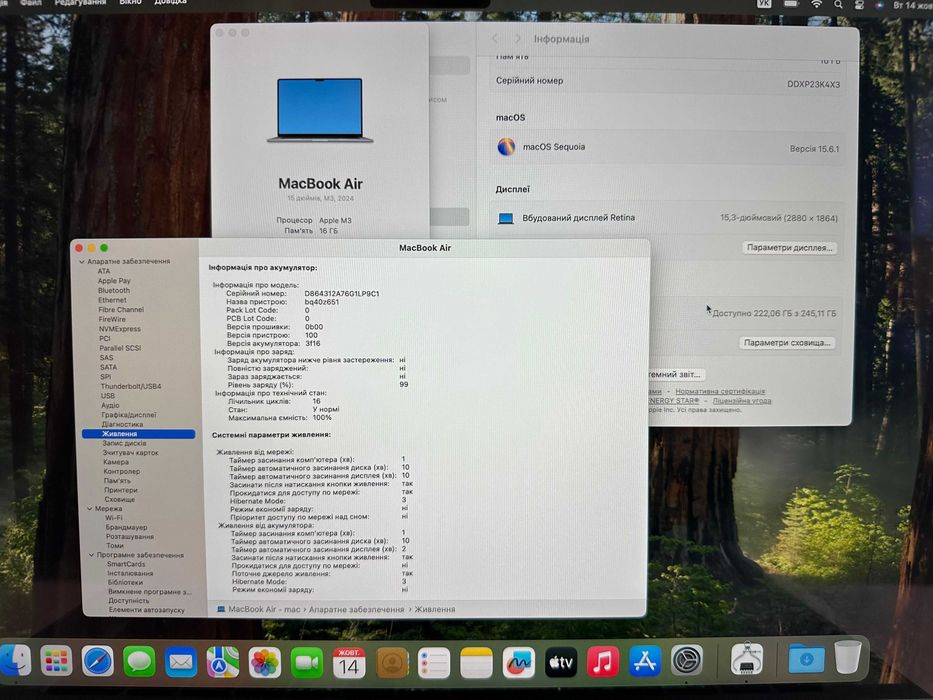Click the battery serial number D864312A76G1LP9C1

click(x=342, y=293)
